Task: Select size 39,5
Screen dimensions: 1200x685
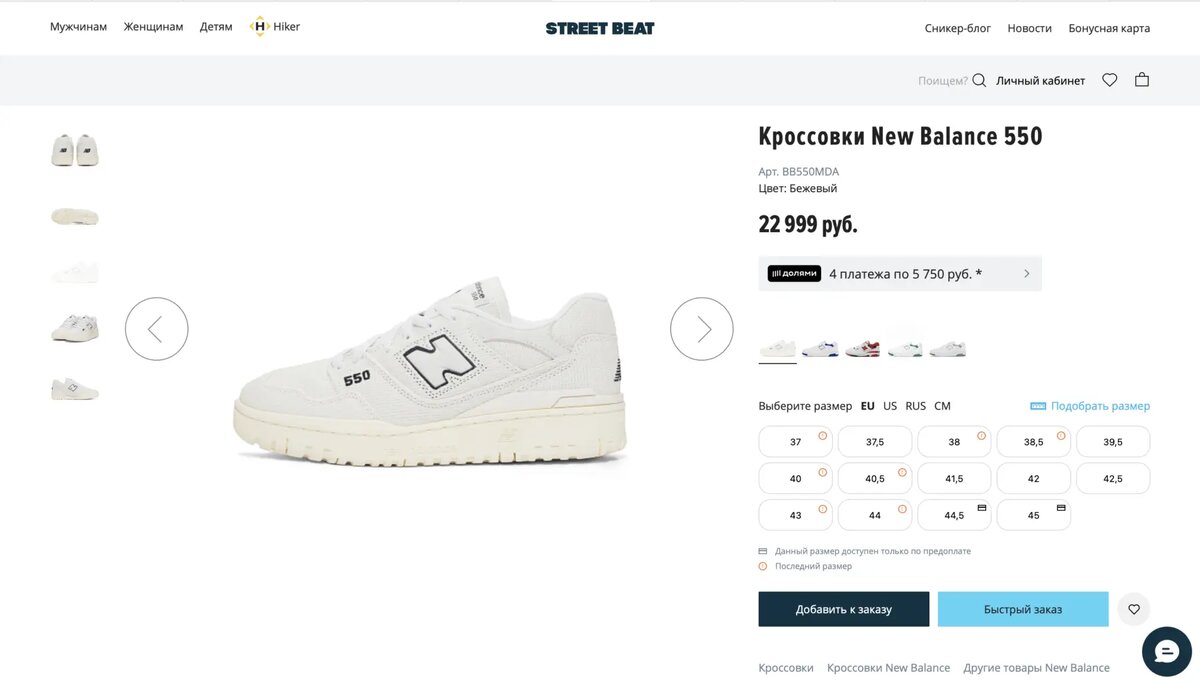Action: tap(1112, 442)
